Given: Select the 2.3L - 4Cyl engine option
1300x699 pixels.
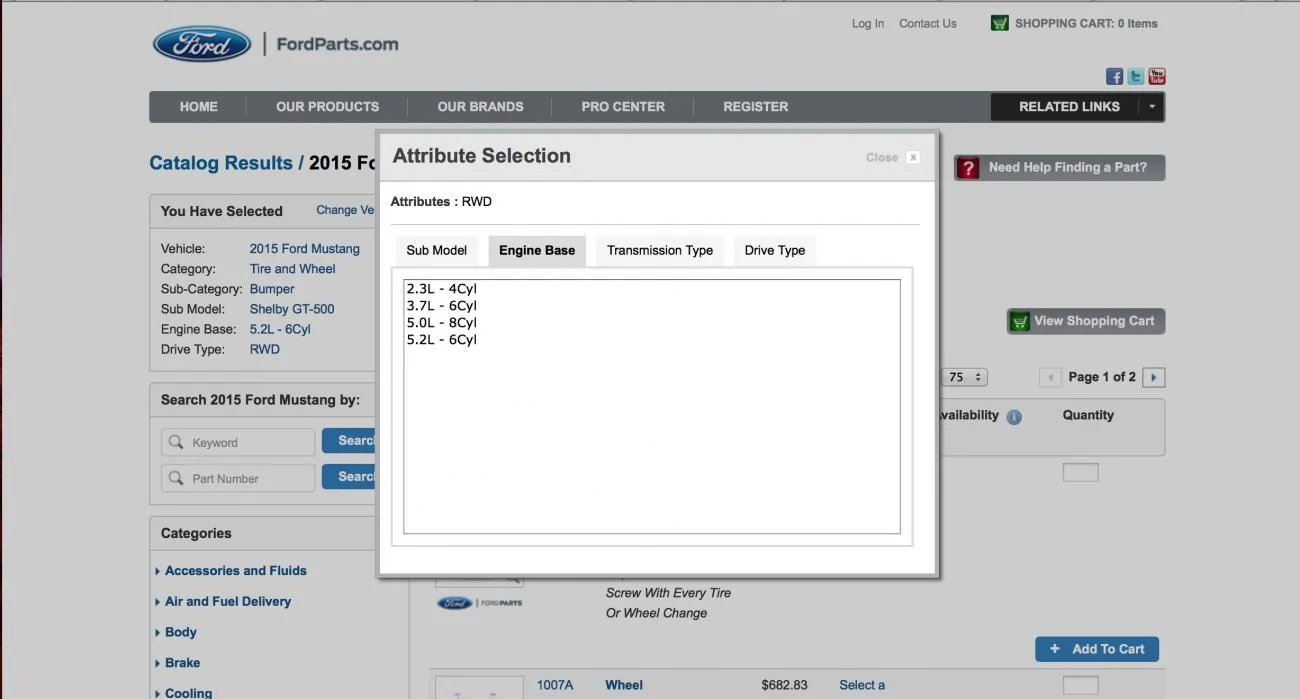Looking at the screenshot, I should click(x=442, y=289).
